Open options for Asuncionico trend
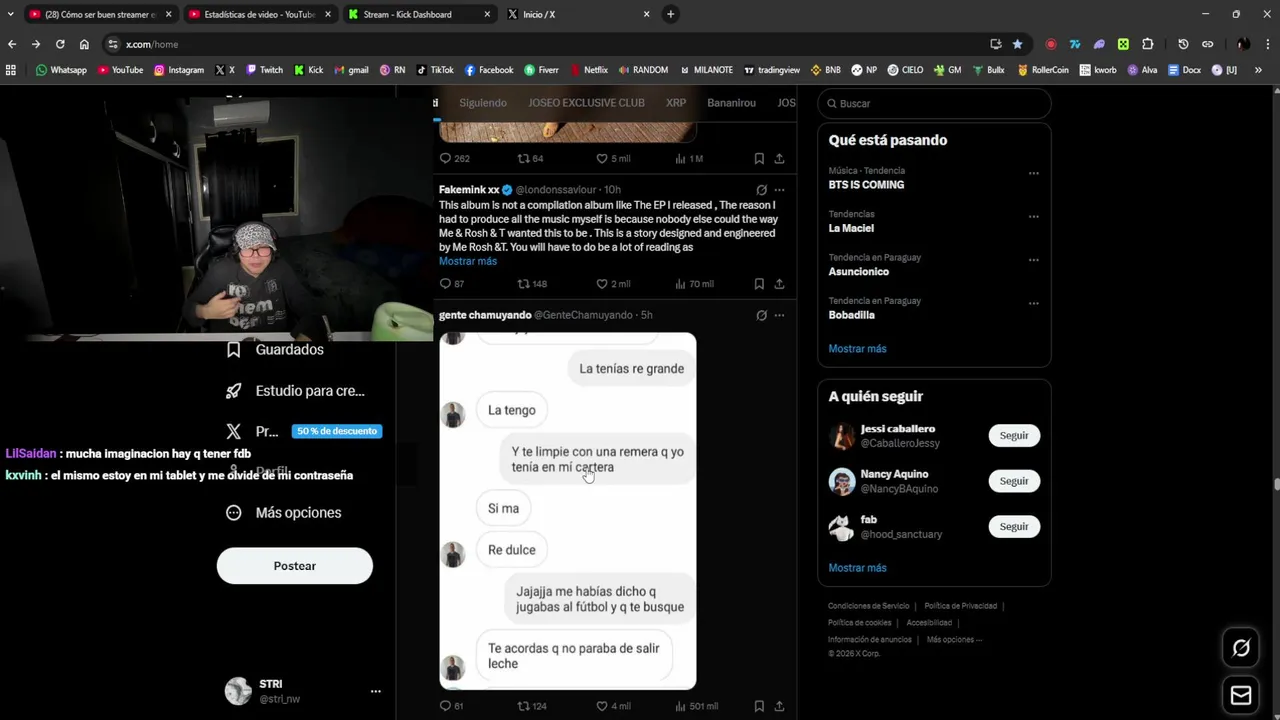Screen dimensions: 1280x720 (x=1034, y=260)
